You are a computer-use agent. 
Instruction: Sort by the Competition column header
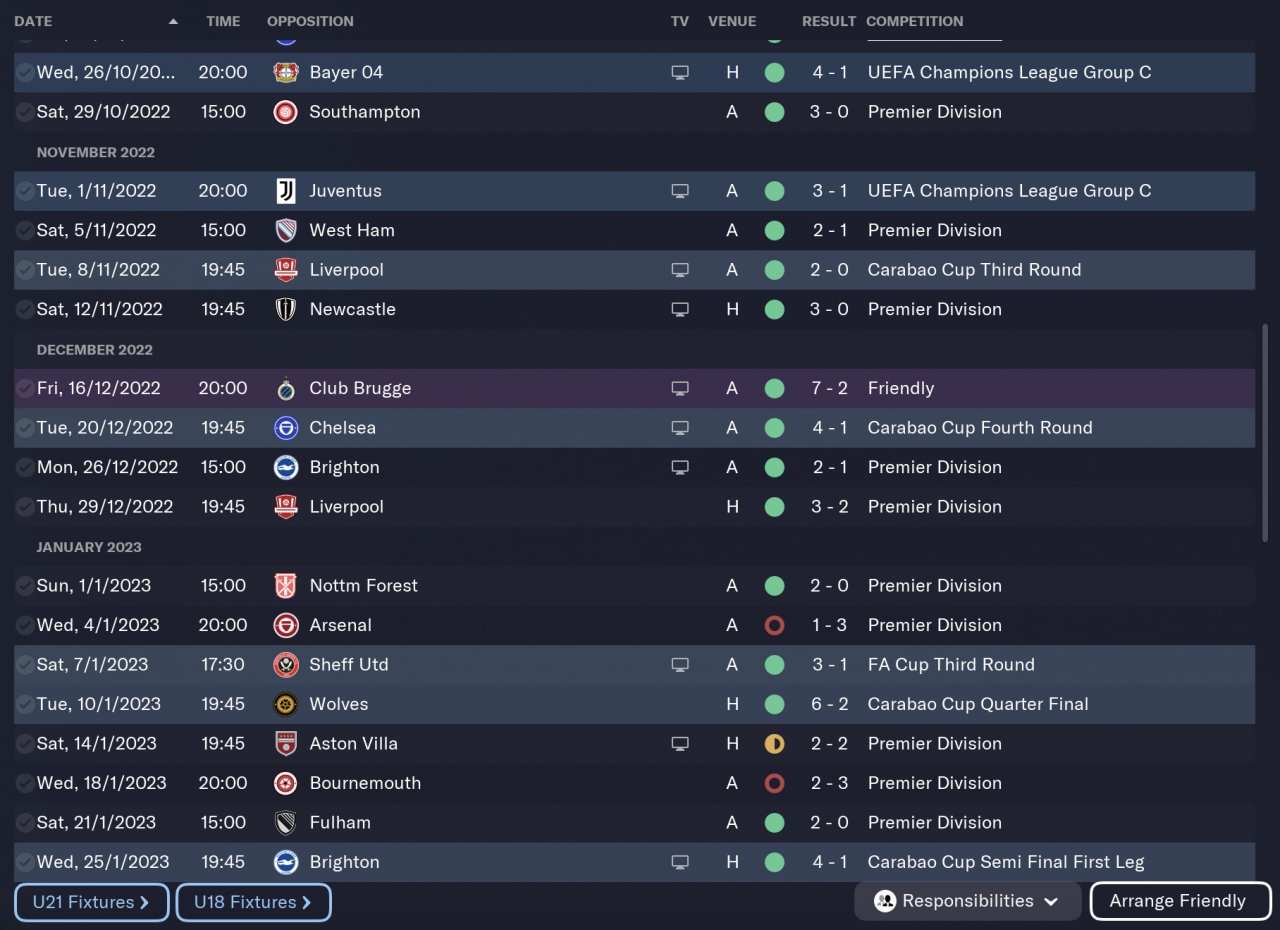tap(914, 21)
